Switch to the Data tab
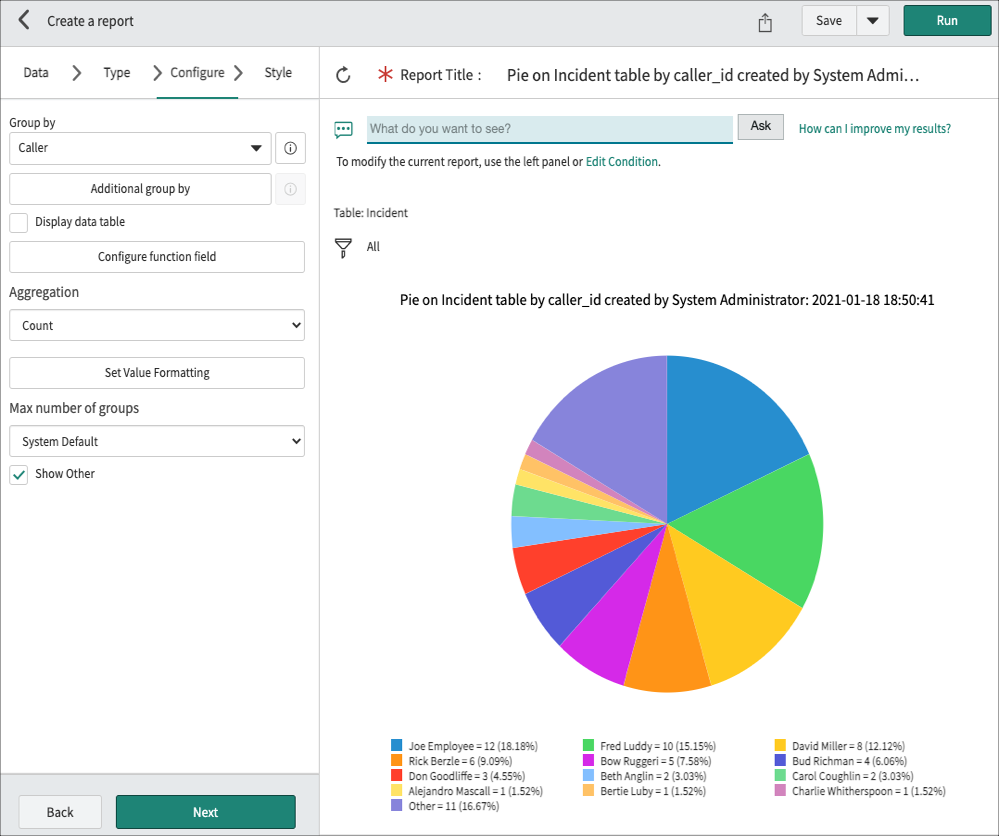Viewport: 999px width, 836px height. [36, 73]
